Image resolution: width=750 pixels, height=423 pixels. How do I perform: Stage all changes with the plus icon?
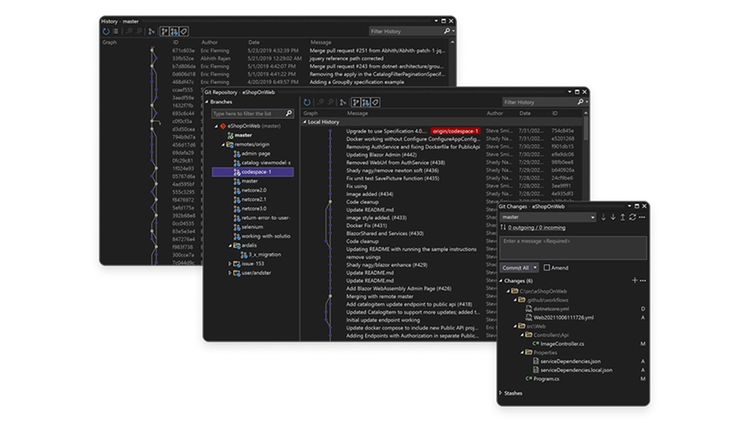(x=634, y=280)
